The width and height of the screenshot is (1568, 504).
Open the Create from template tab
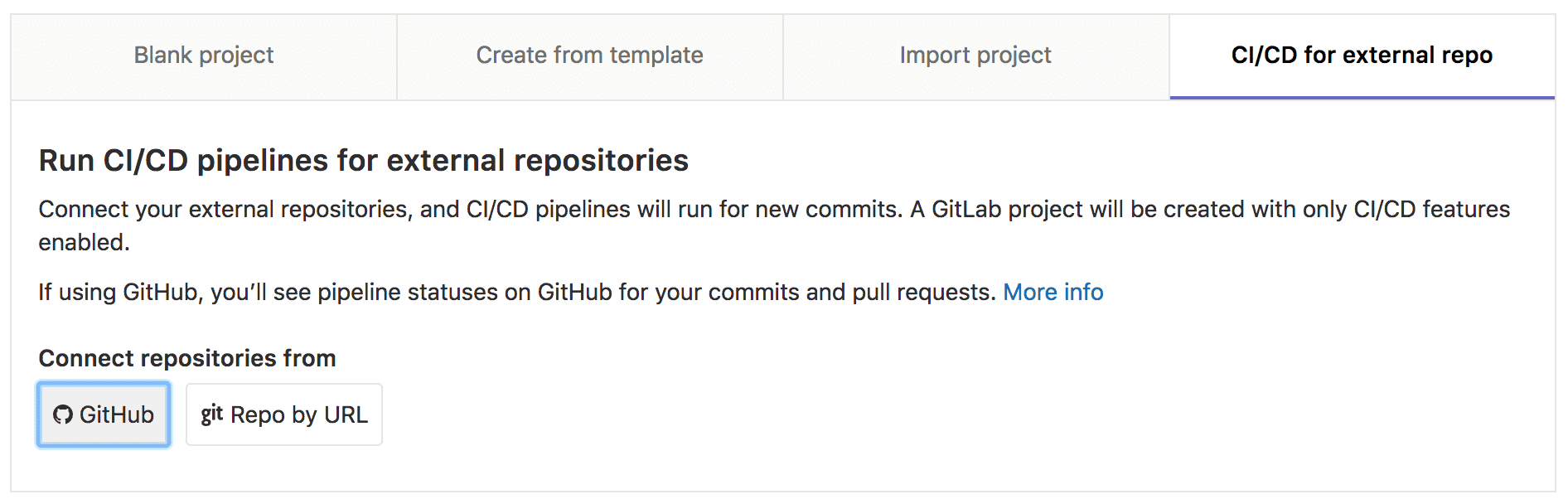pyautogui.click(x=589, y=56)
